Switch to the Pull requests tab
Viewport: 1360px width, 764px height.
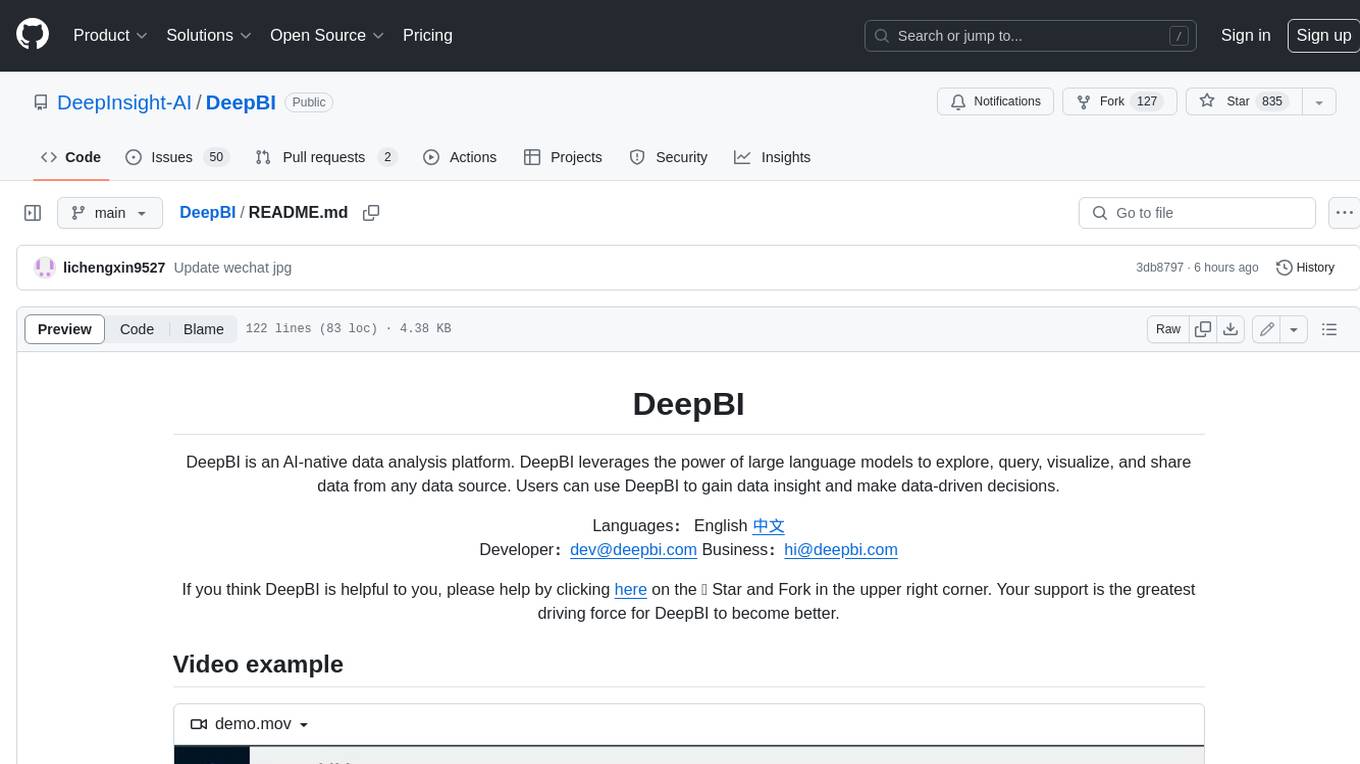pos(326,157)
